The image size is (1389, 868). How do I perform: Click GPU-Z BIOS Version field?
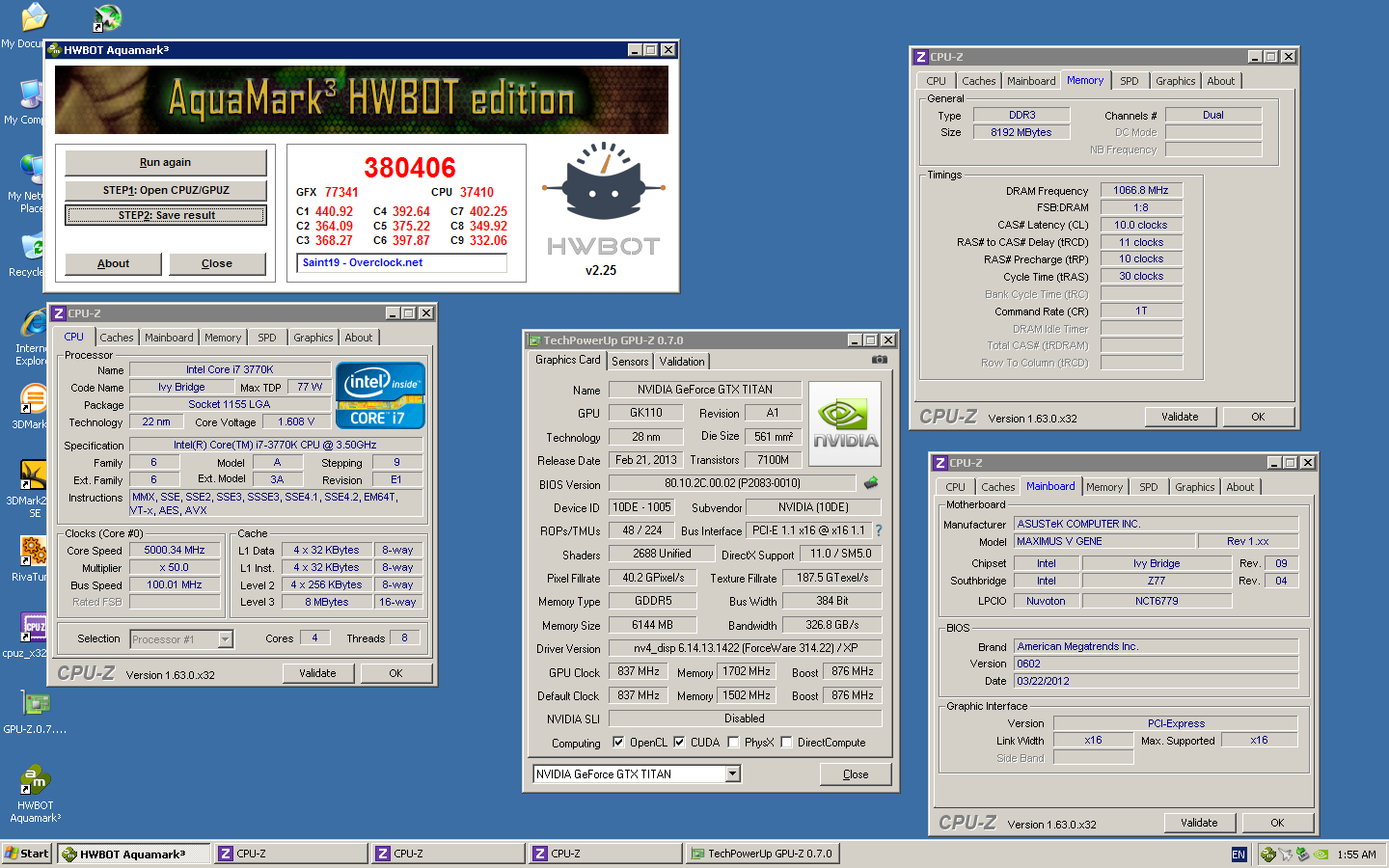click(732, 483)
